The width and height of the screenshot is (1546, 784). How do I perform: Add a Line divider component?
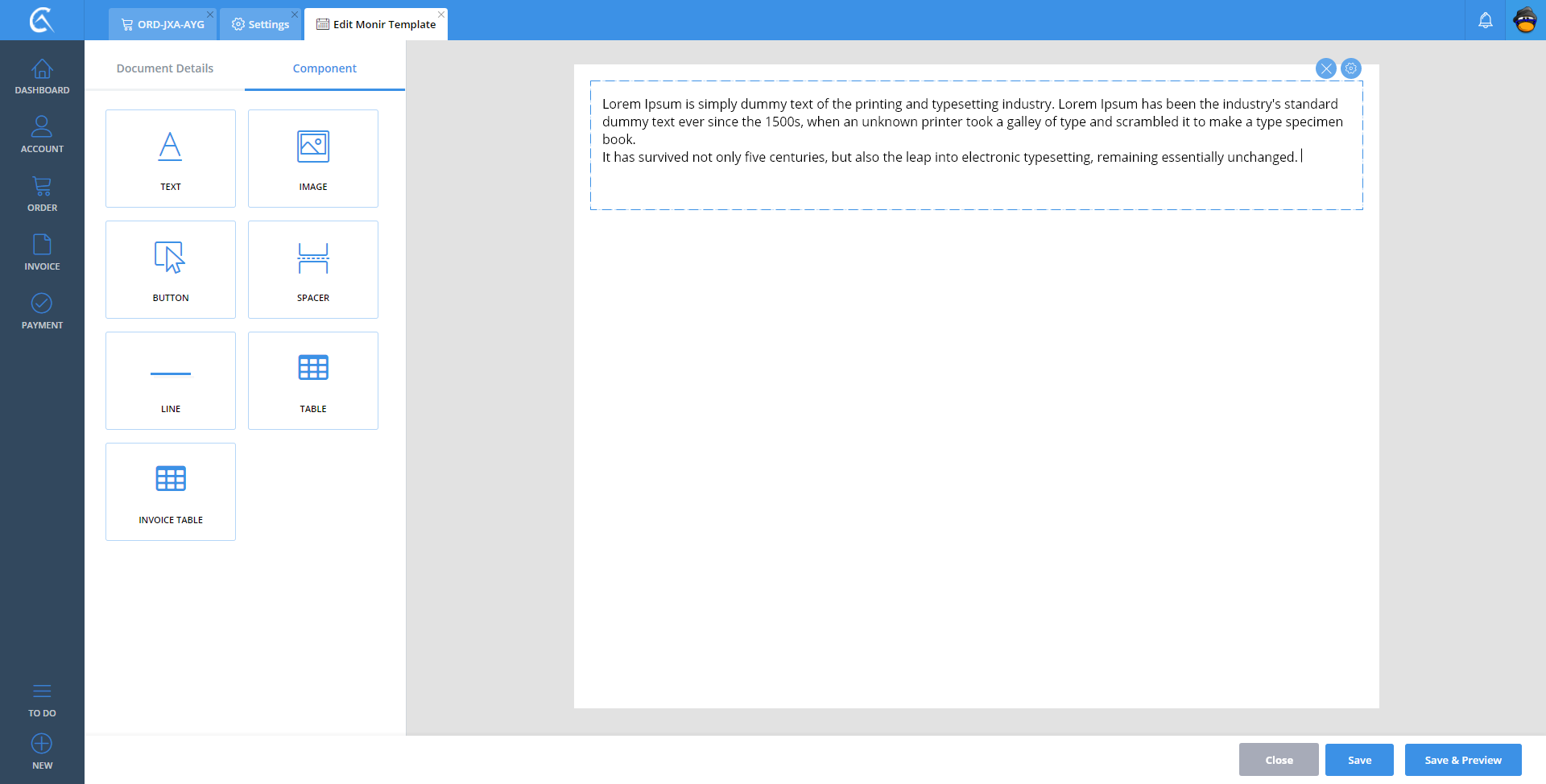[171, 381]
